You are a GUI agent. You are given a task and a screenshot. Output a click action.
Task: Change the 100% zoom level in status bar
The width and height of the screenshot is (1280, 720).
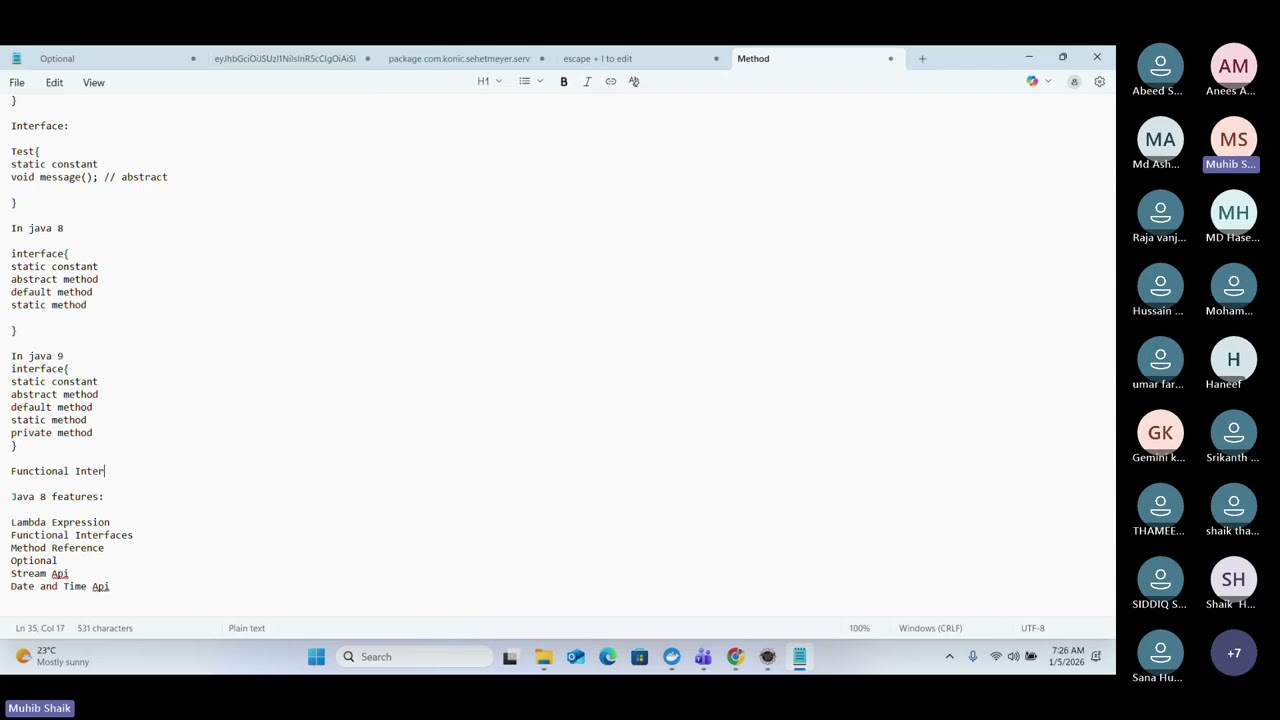(x=859, y=629)
